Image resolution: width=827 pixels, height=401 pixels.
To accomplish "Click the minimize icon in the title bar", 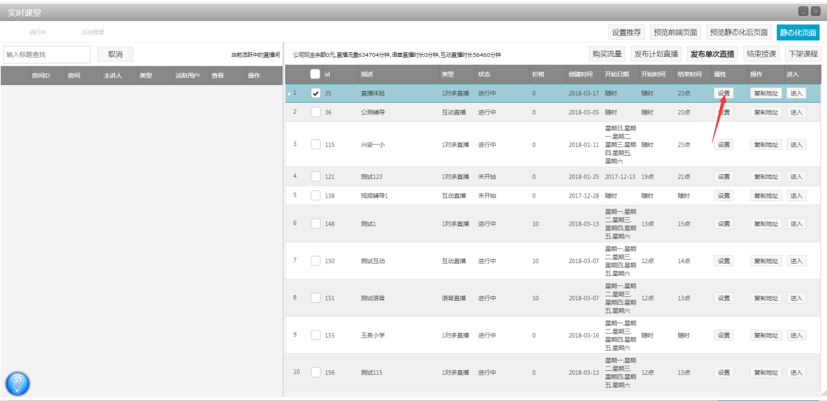I will point(803,11).
